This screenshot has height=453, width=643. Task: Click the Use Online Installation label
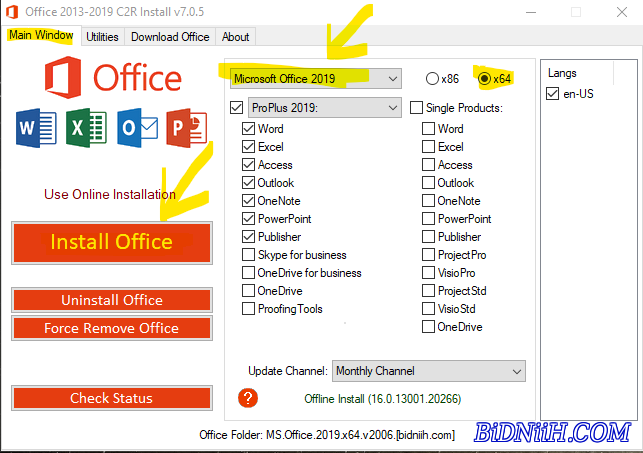coord(110,194)
